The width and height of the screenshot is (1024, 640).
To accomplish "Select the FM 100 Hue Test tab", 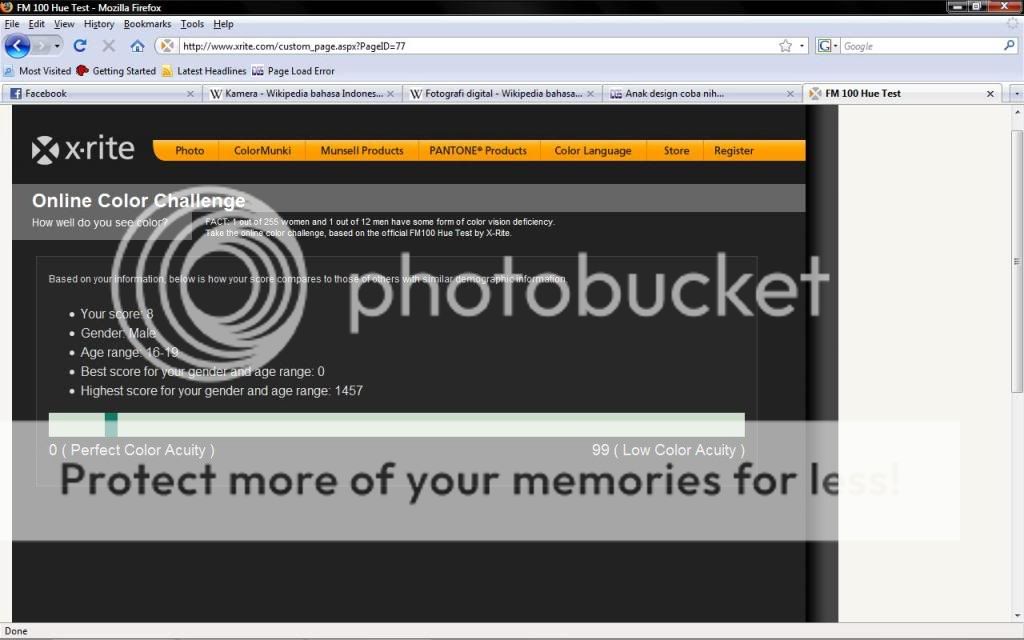I will tap(903, 94).
